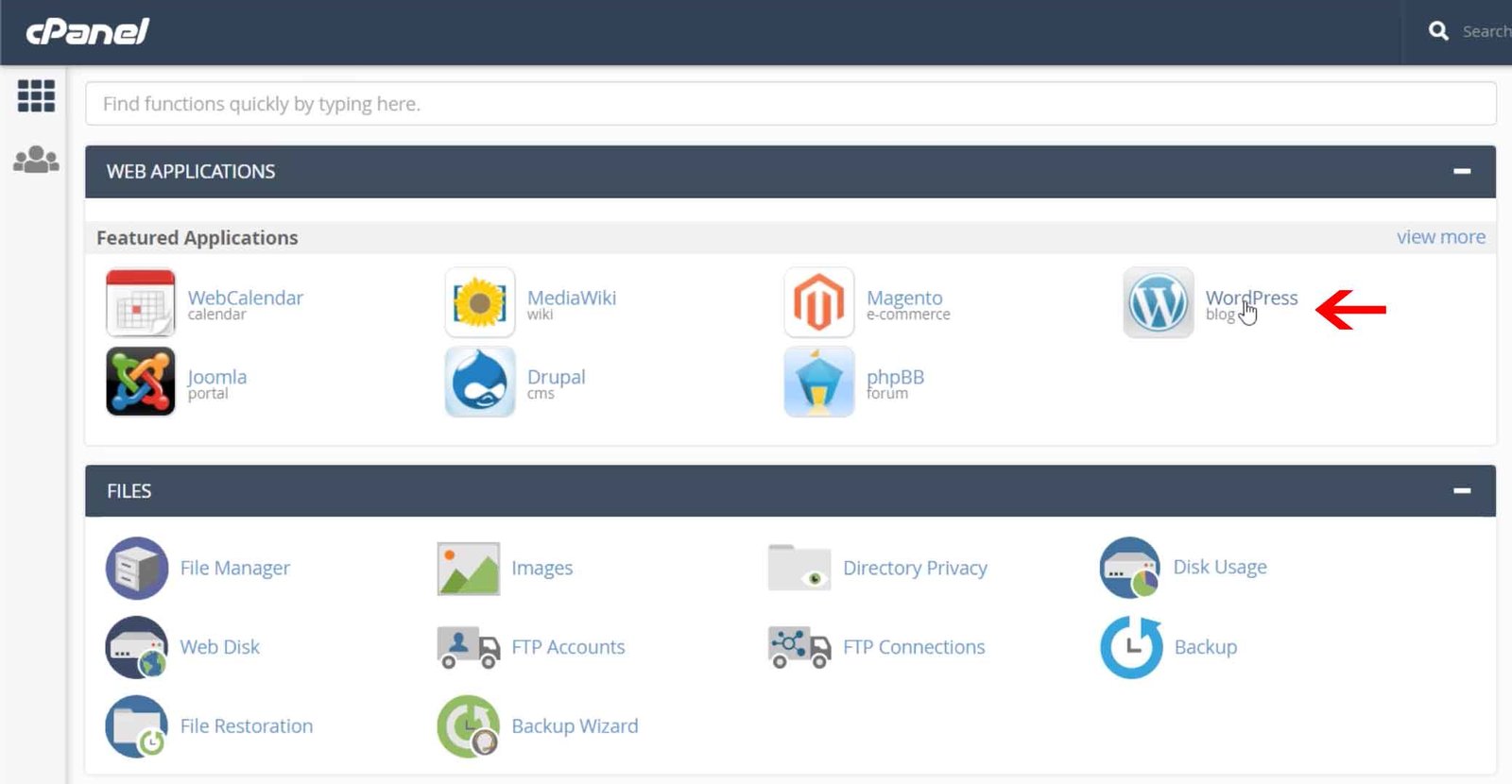Open the Images text link
The image size is (1512, 784).
pos(542,568)
